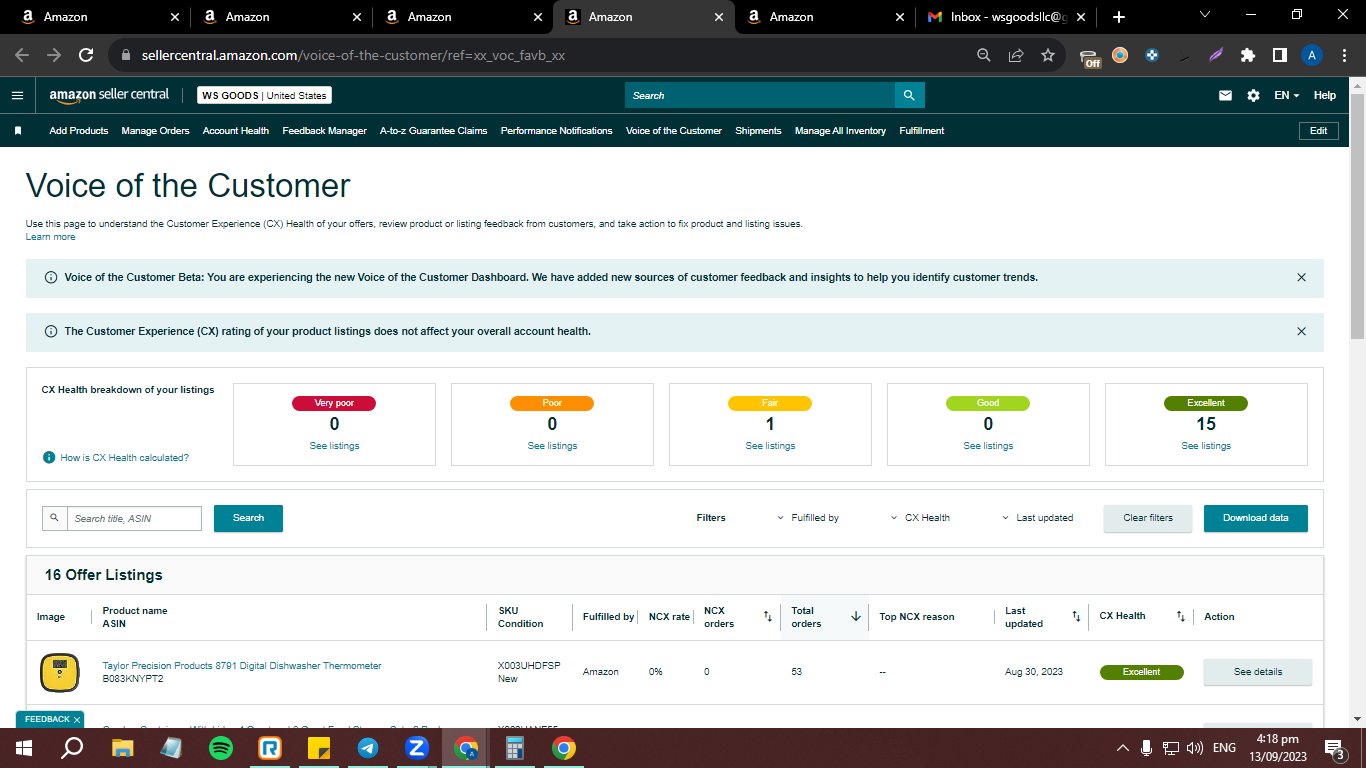Open the Chrome extensions puzzle icon
This screenshot has width=1366, height=768.
[1248, 56]
